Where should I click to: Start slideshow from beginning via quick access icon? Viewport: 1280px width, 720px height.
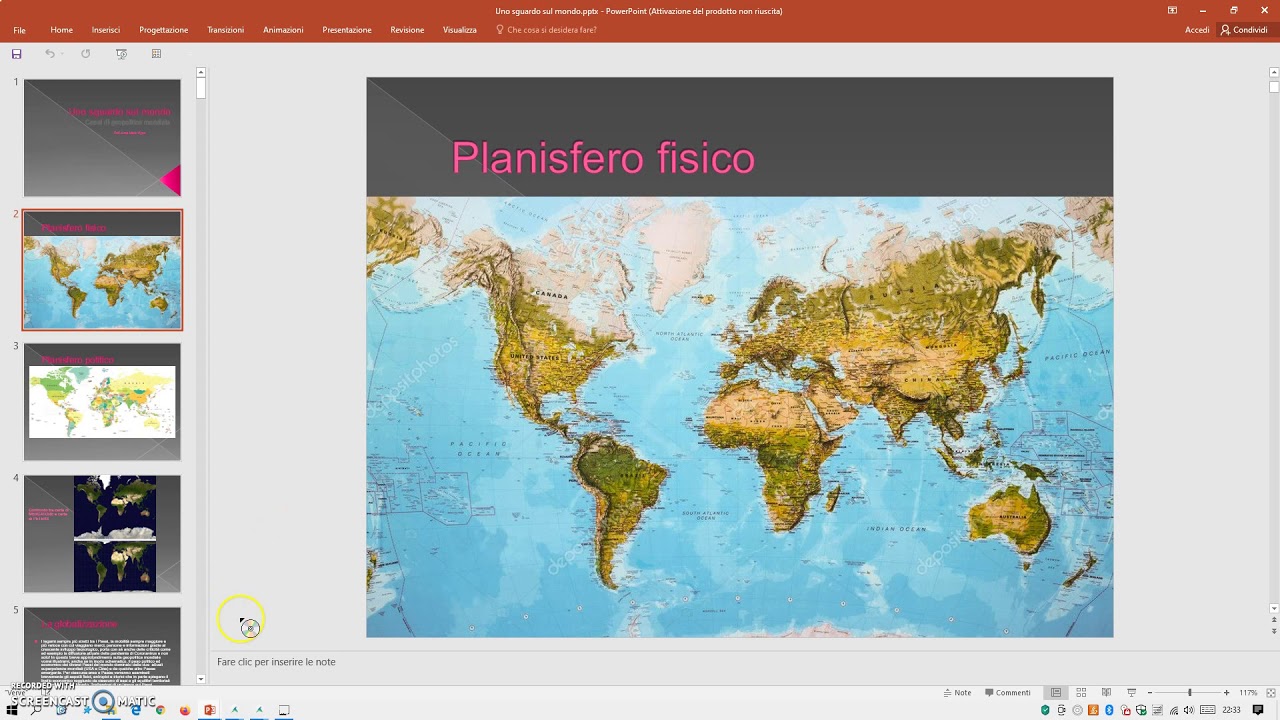click(122, 54)
